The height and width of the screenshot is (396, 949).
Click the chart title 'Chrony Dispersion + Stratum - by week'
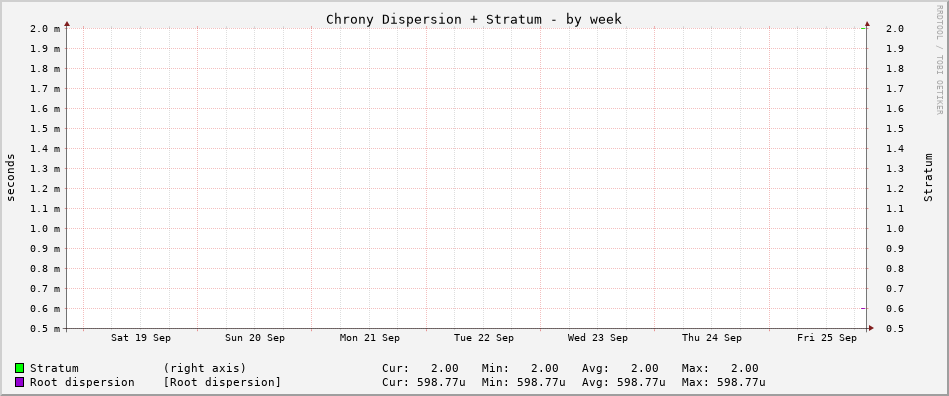pos(474,19)
